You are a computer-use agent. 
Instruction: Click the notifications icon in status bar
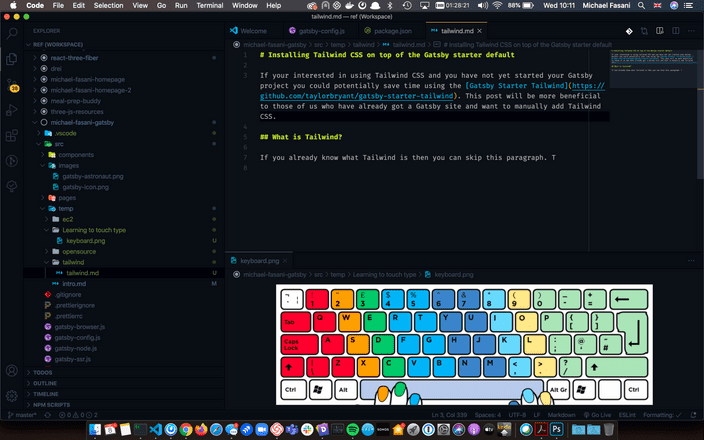tap(694, 415)
